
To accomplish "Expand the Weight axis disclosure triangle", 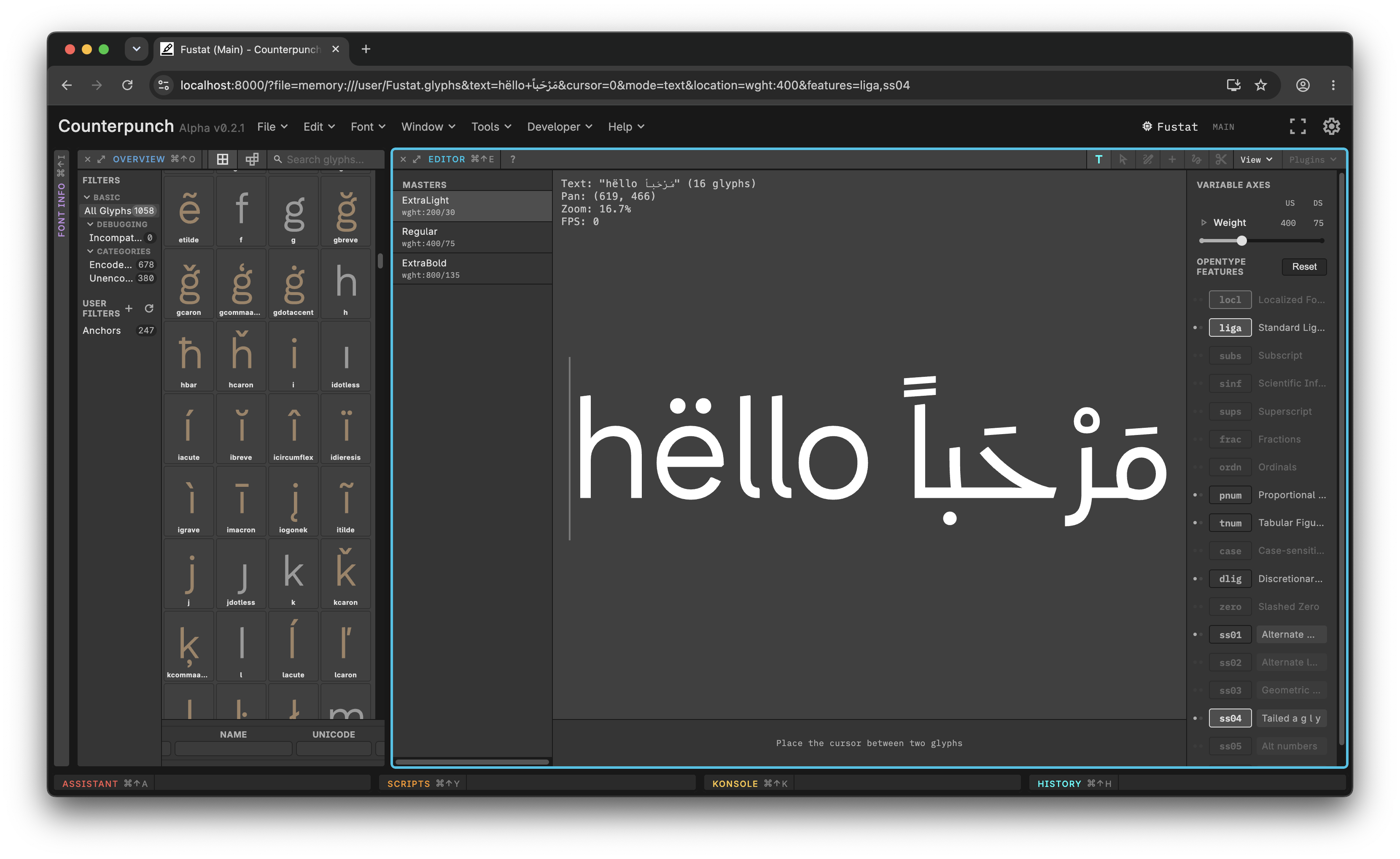I will [x=1203, y=223].
